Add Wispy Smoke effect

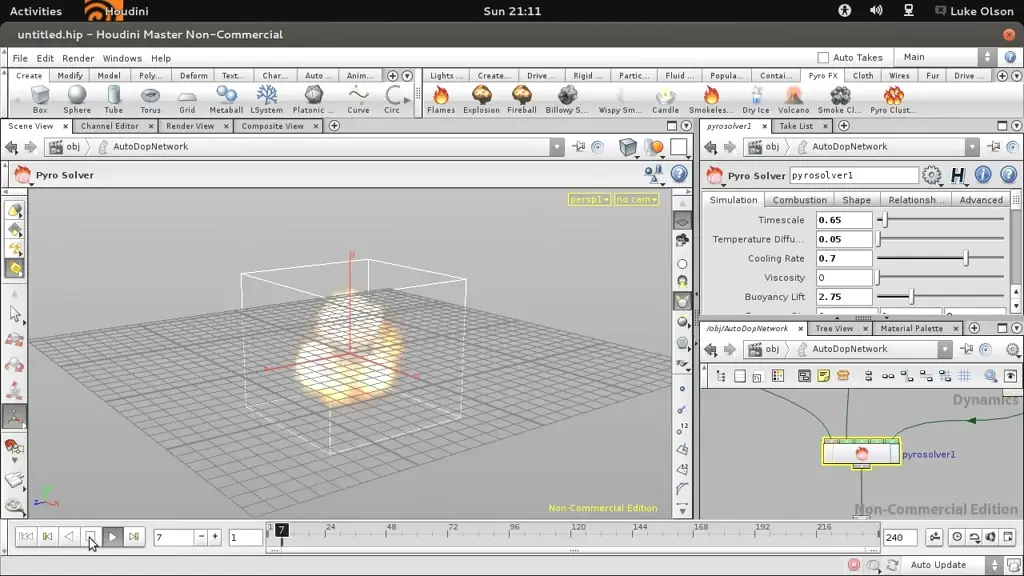620,99
